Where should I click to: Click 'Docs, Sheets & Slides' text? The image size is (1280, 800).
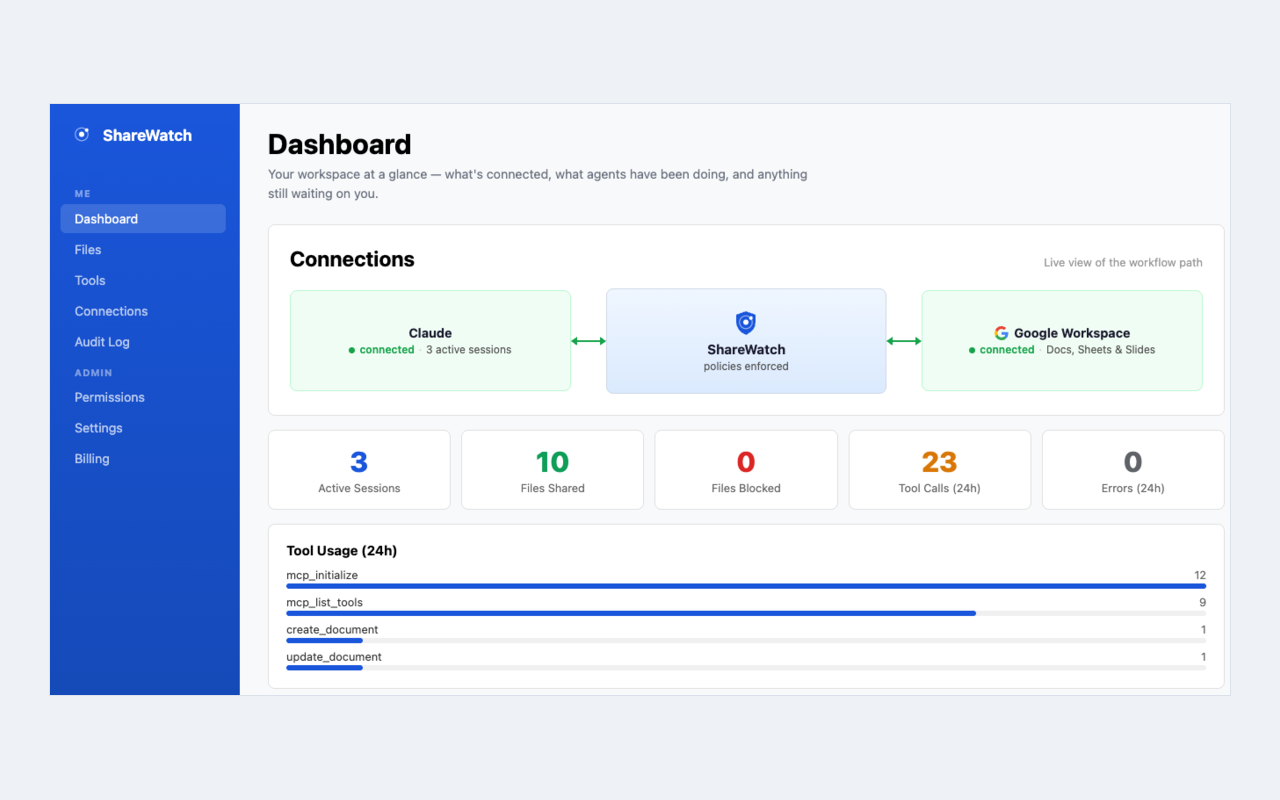click(1101, 350)
